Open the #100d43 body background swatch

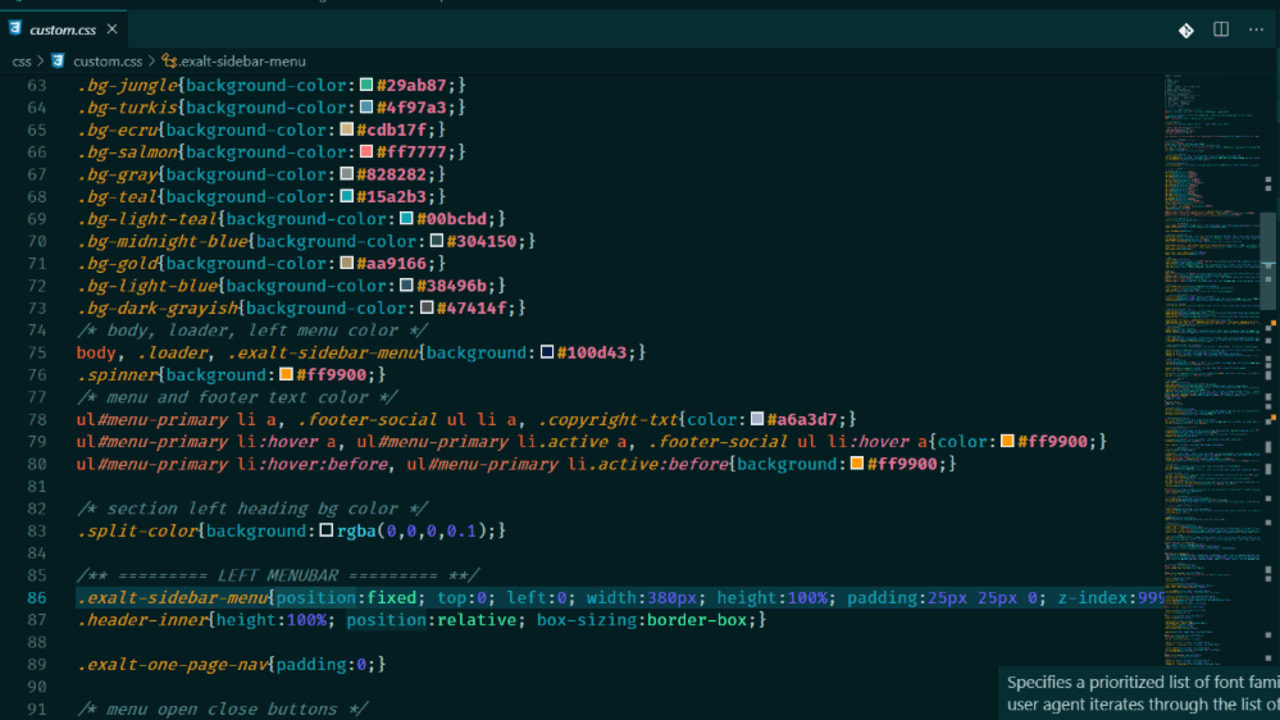click(546, 352)
